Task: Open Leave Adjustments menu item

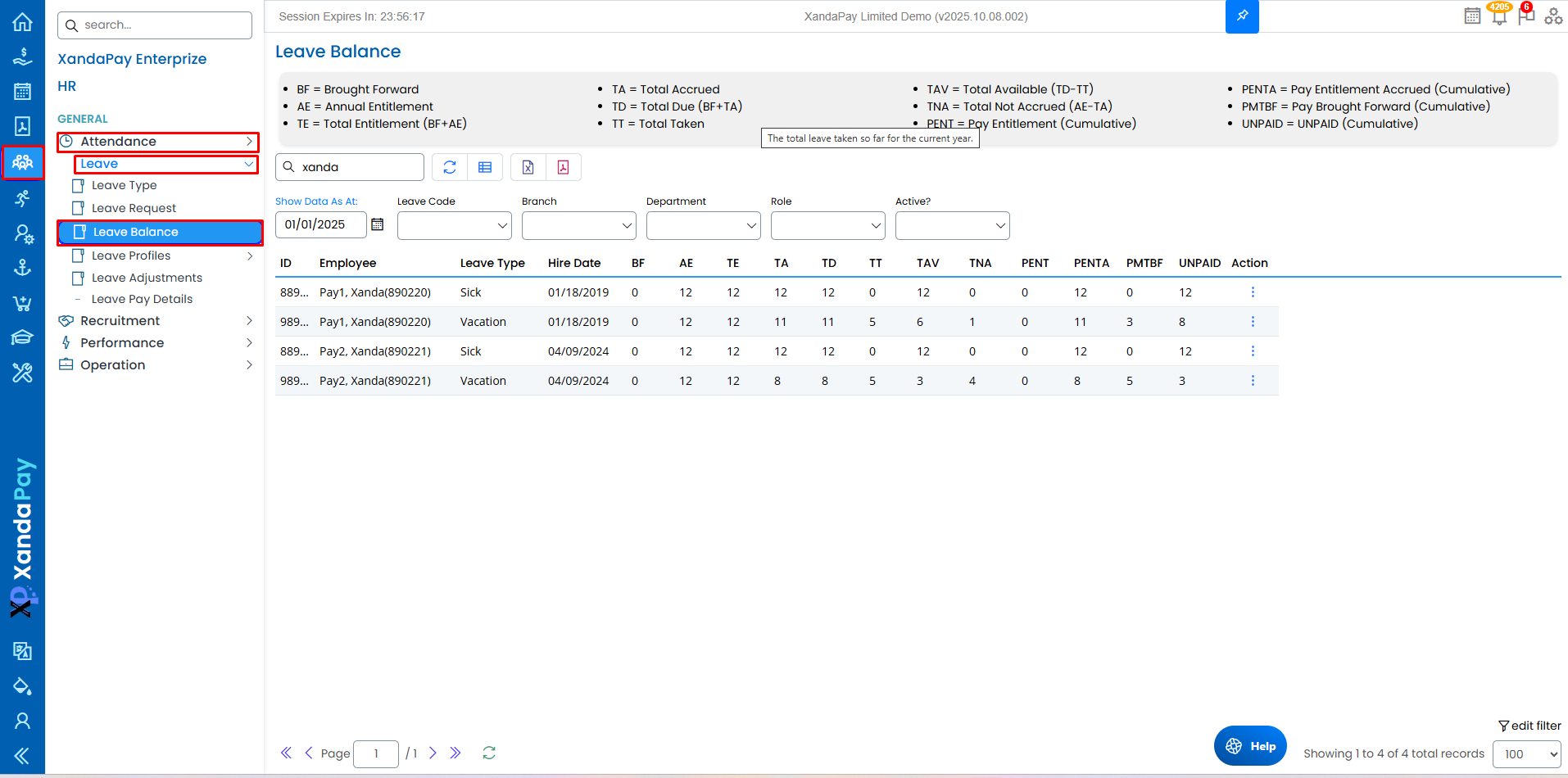Action: point(147,278)
